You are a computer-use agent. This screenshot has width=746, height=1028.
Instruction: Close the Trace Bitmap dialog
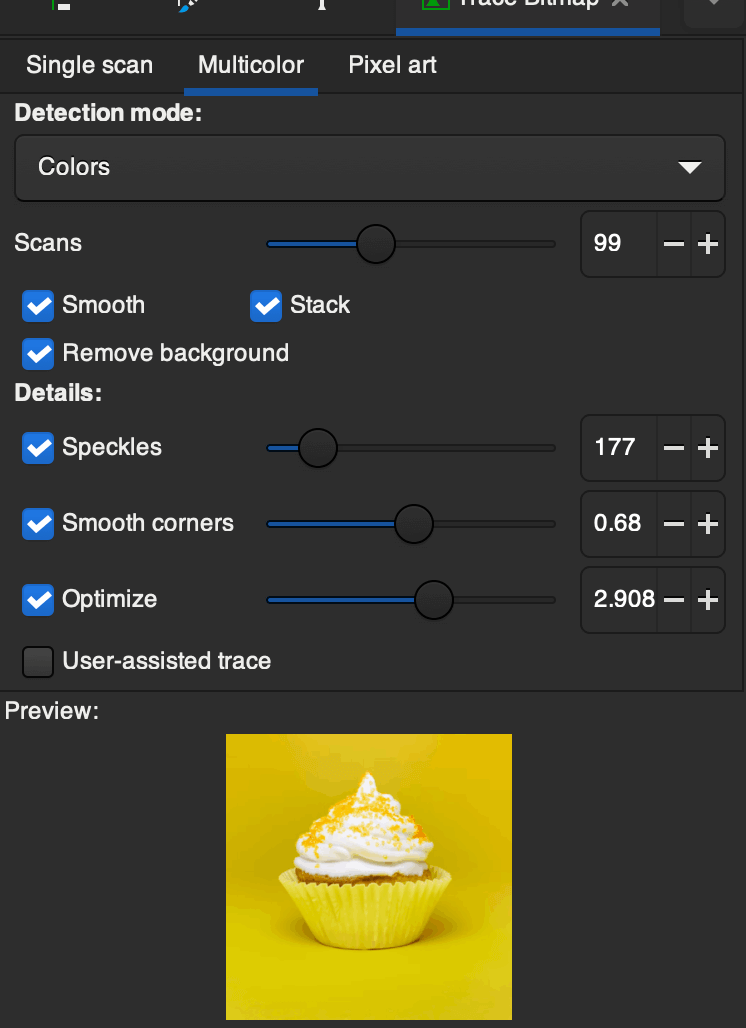[x=622, y=3]
